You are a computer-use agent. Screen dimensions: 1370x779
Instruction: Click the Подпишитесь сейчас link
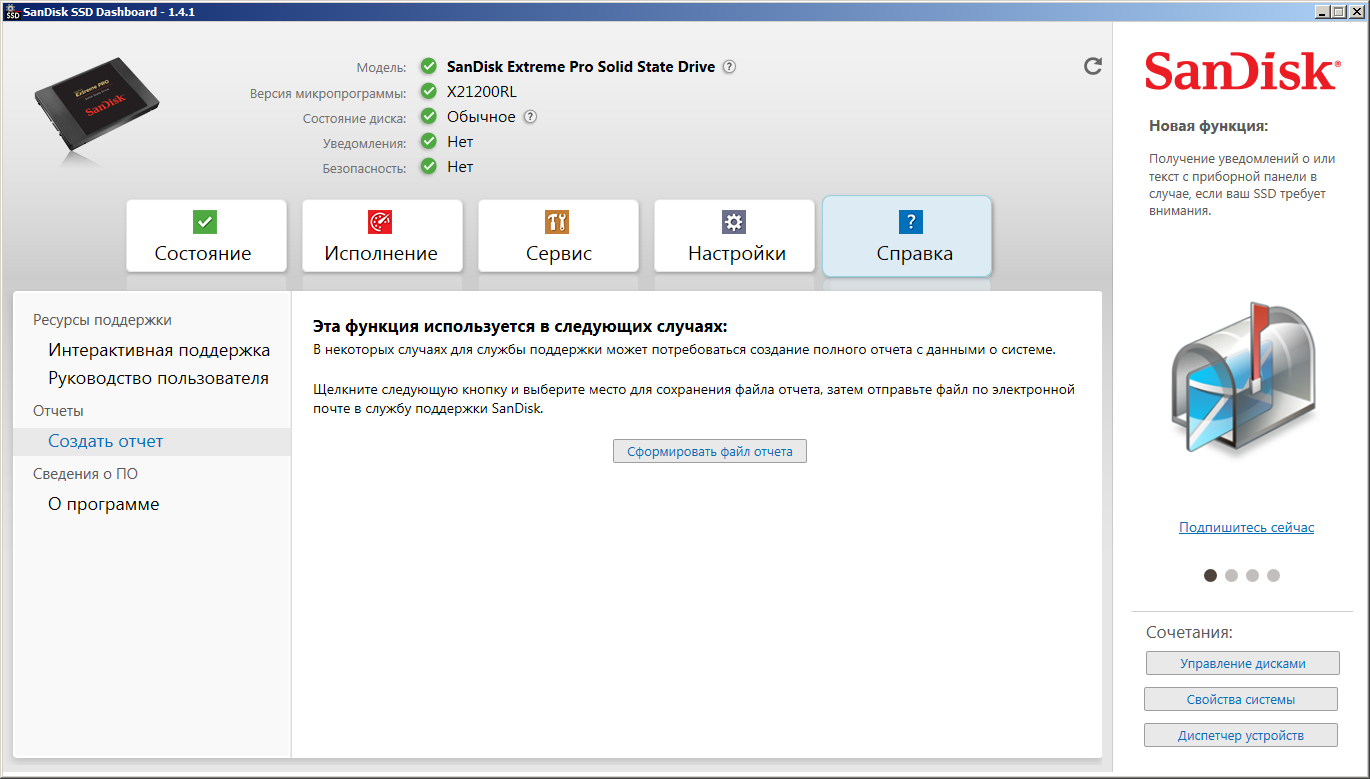1246,527
